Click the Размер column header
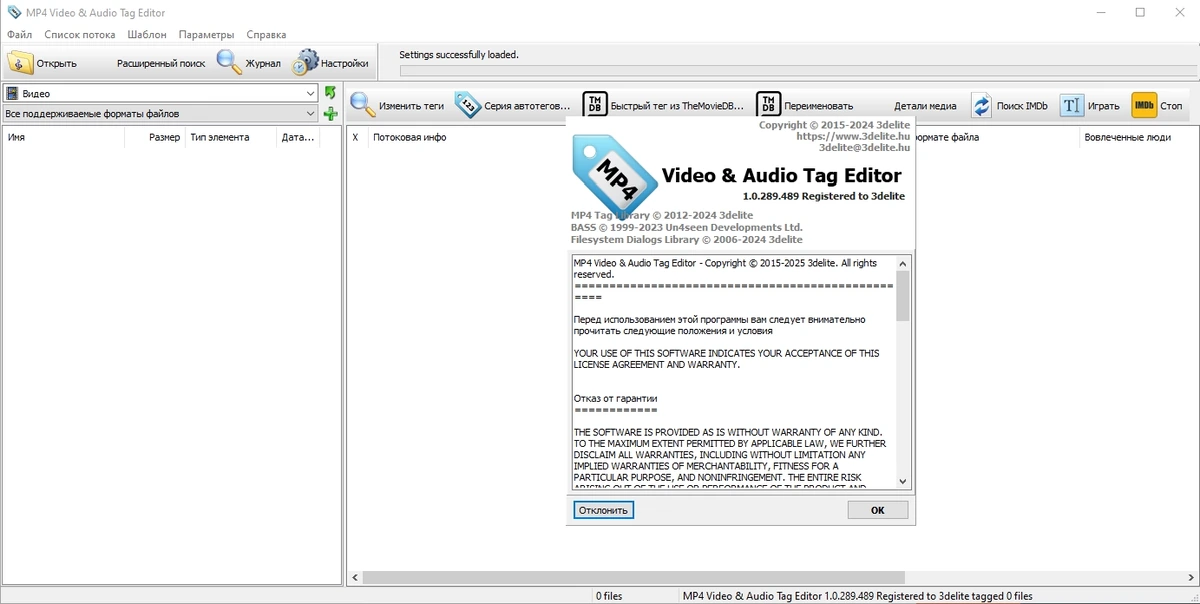Viewport: 1200px width, 604px height. (x=154, y=137)
